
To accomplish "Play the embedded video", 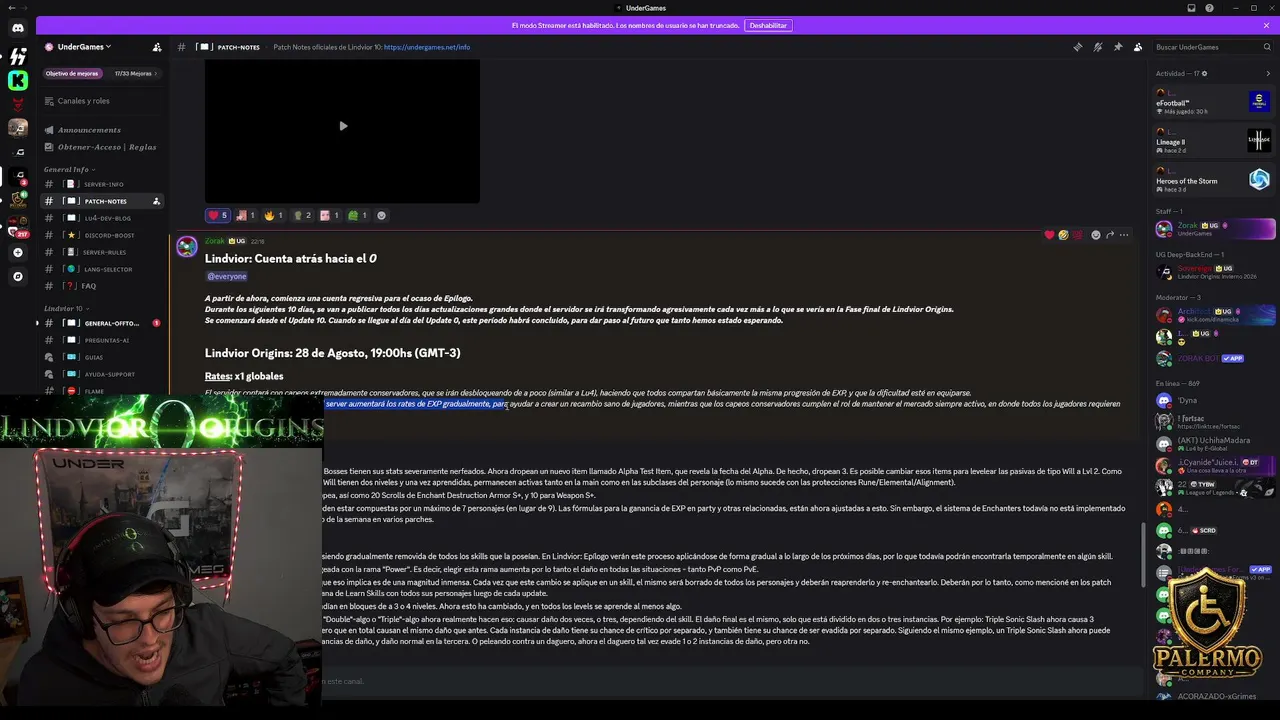I will pyautogui.click(x=343, y=126).
